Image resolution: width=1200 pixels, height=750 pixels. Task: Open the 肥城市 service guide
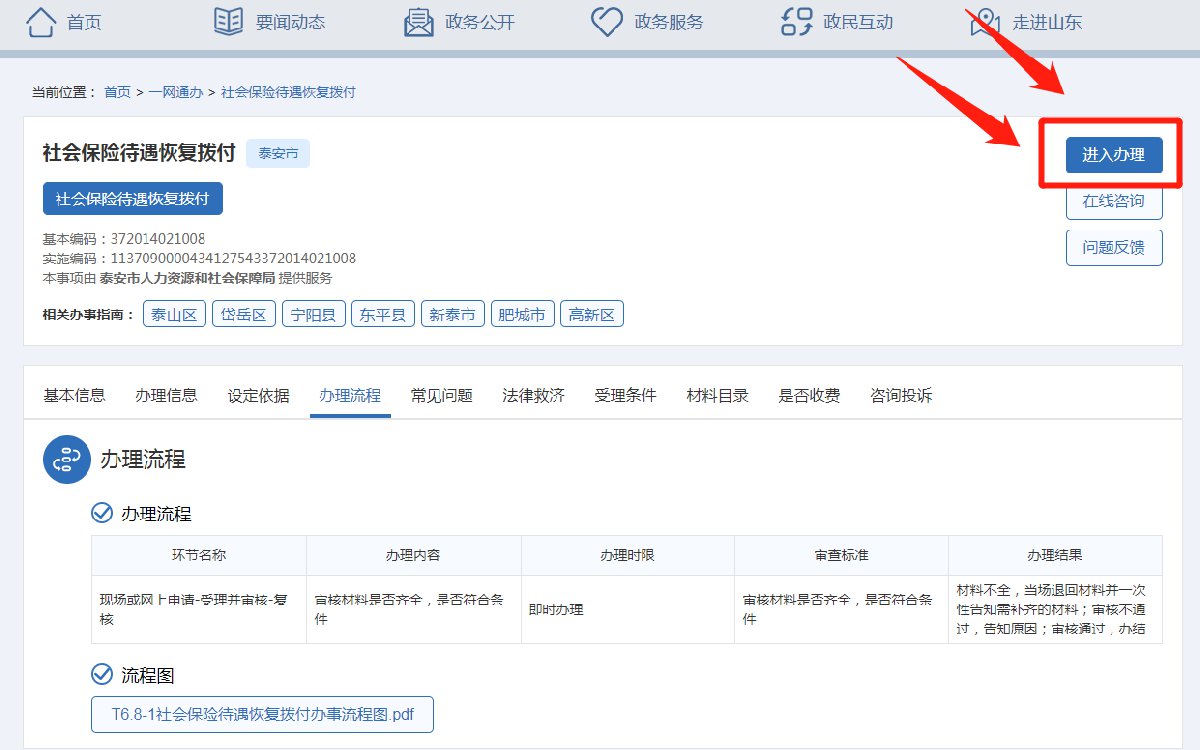click(521, 314)
